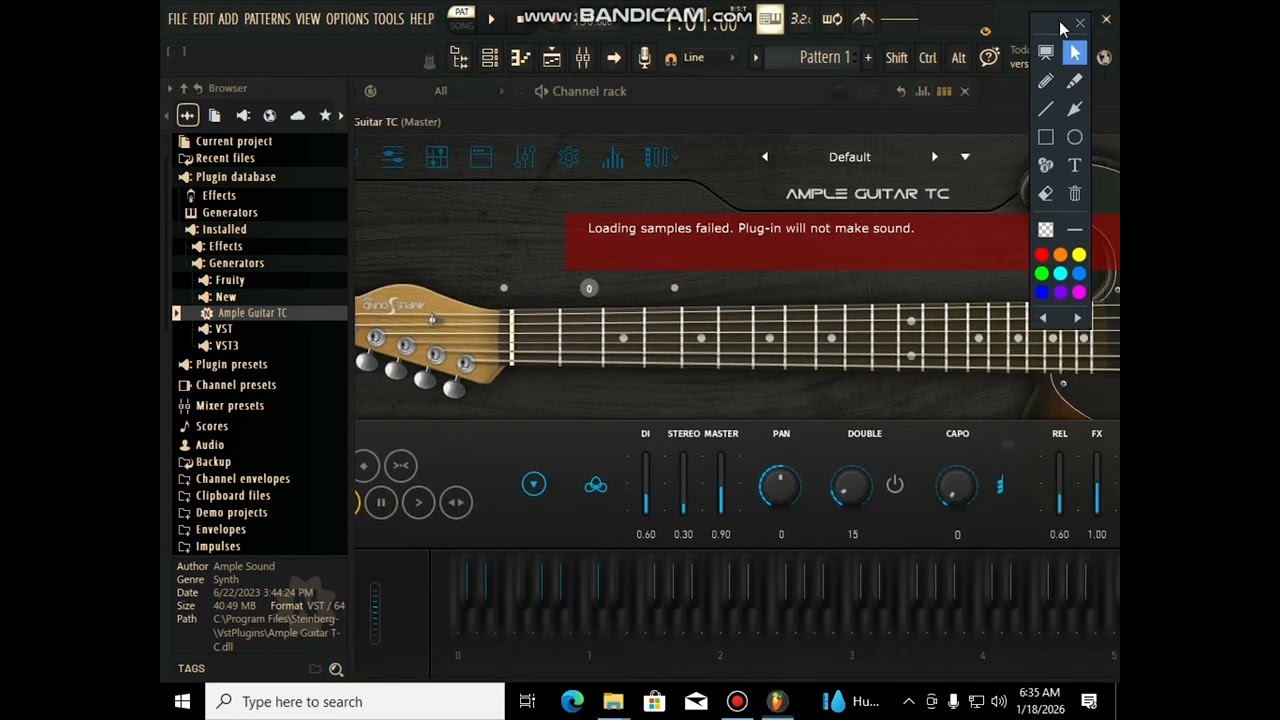Open Ample Guitar EQ bars icon
Viewport: 1280px width, 720px height.
tap(613, 157)
